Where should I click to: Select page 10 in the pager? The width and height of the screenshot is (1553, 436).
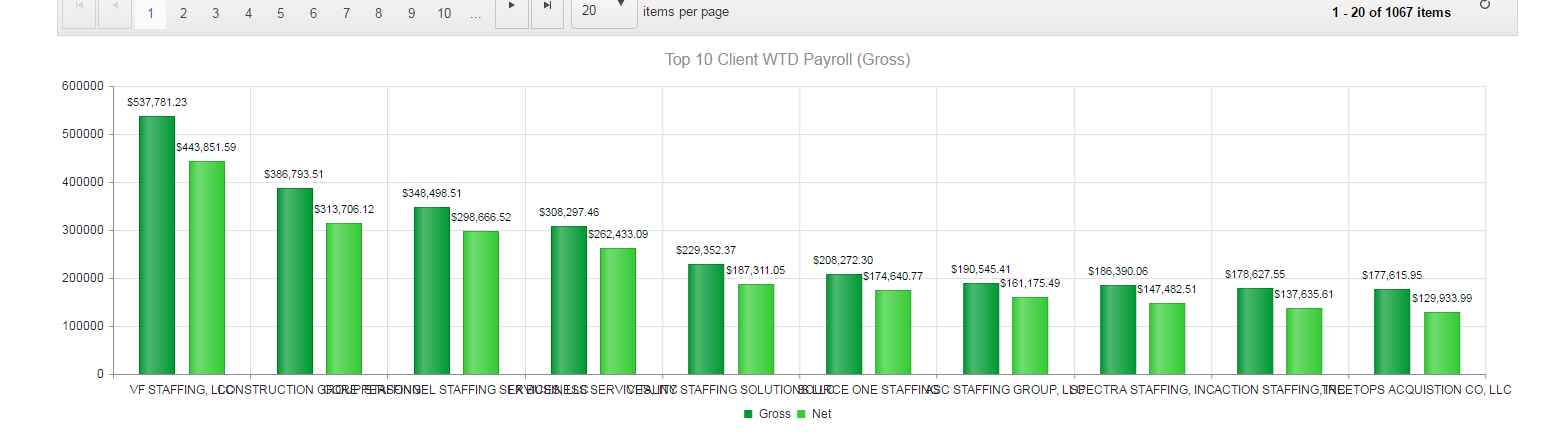coord(444,13)
